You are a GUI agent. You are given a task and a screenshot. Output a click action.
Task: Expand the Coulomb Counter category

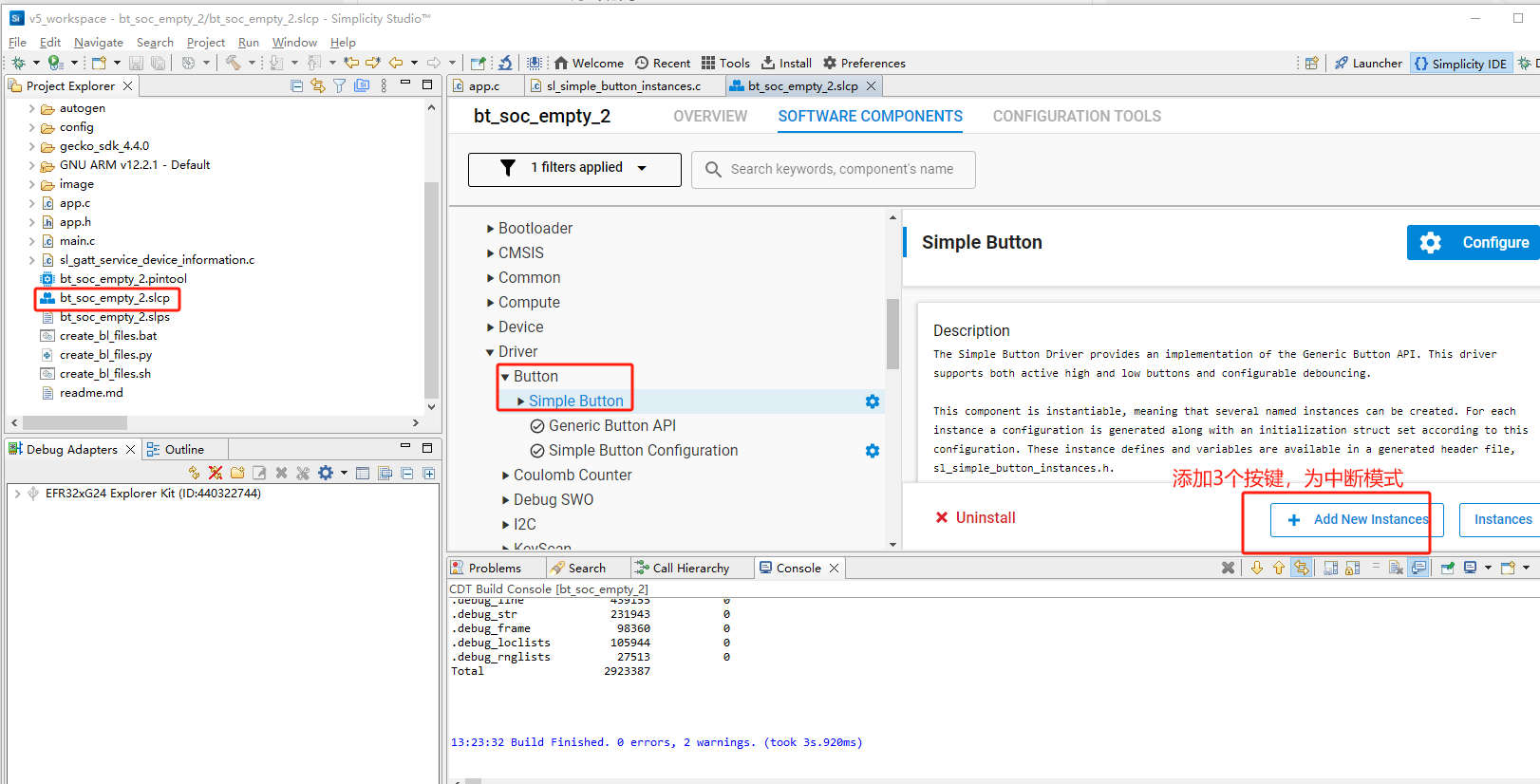click(x=505, y=476)
